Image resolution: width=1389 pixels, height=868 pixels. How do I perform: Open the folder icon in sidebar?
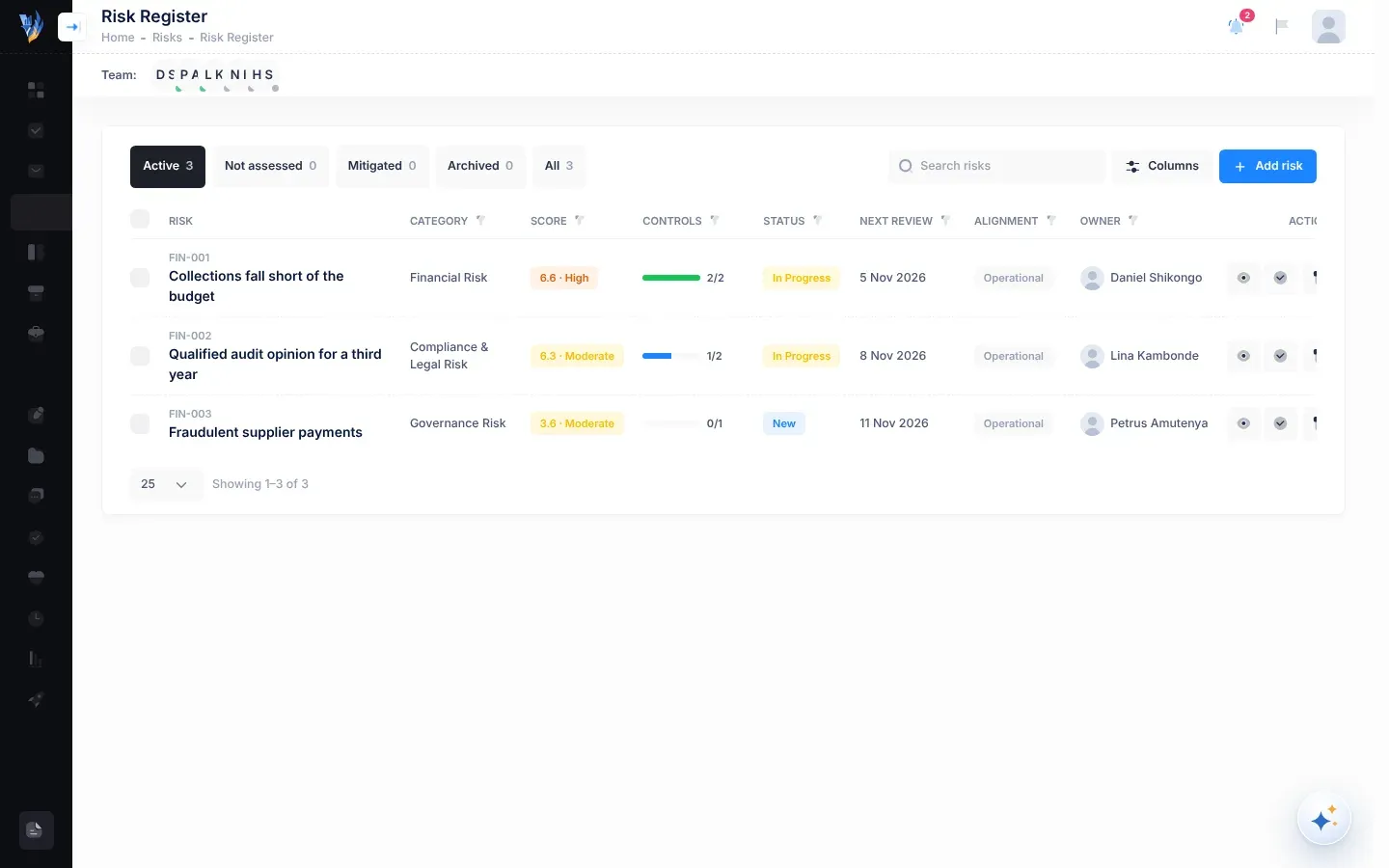click(36, 455)
